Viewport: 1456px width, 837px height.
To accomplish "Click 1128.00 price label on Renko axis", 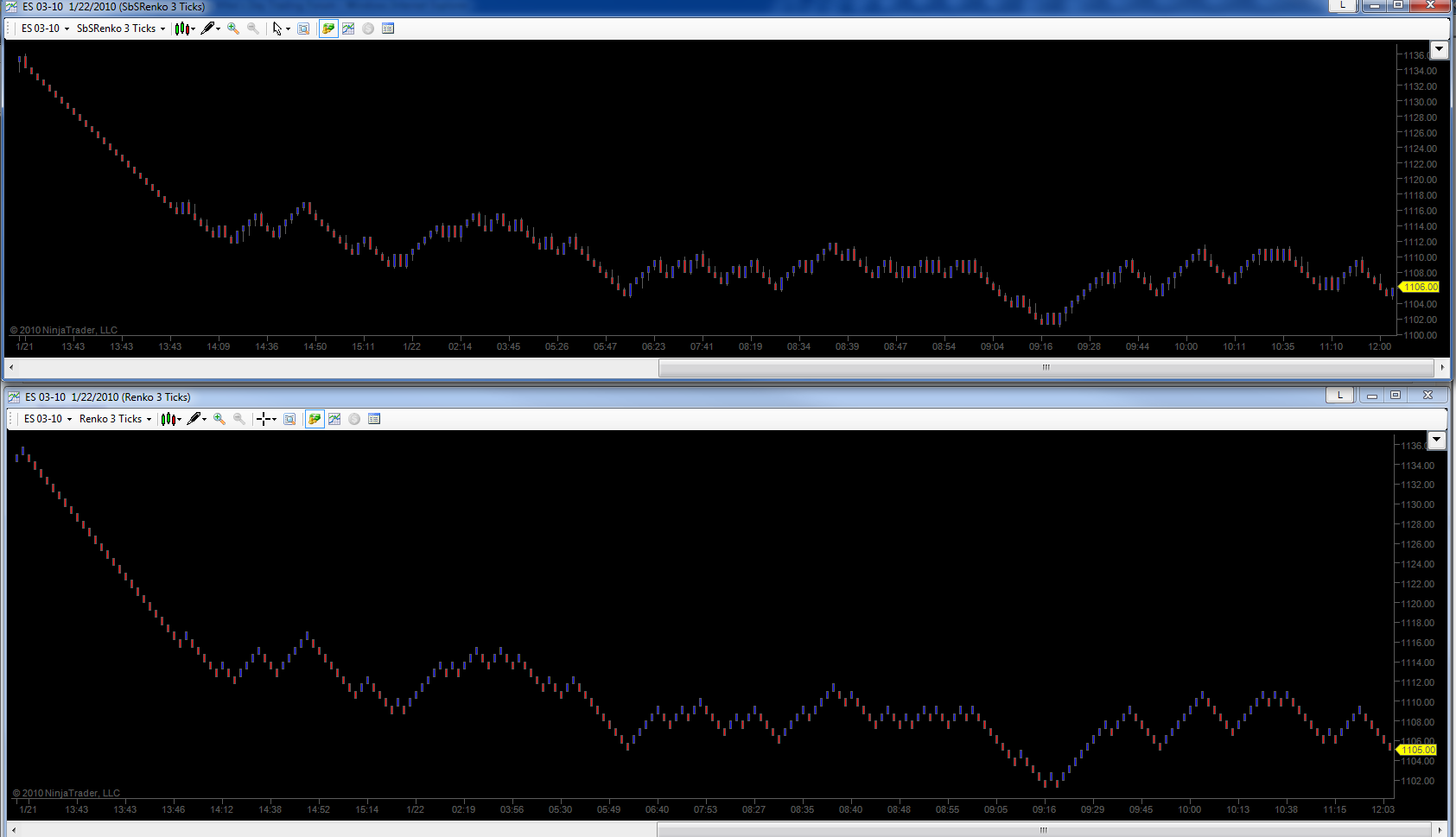I will [1418, 524].
